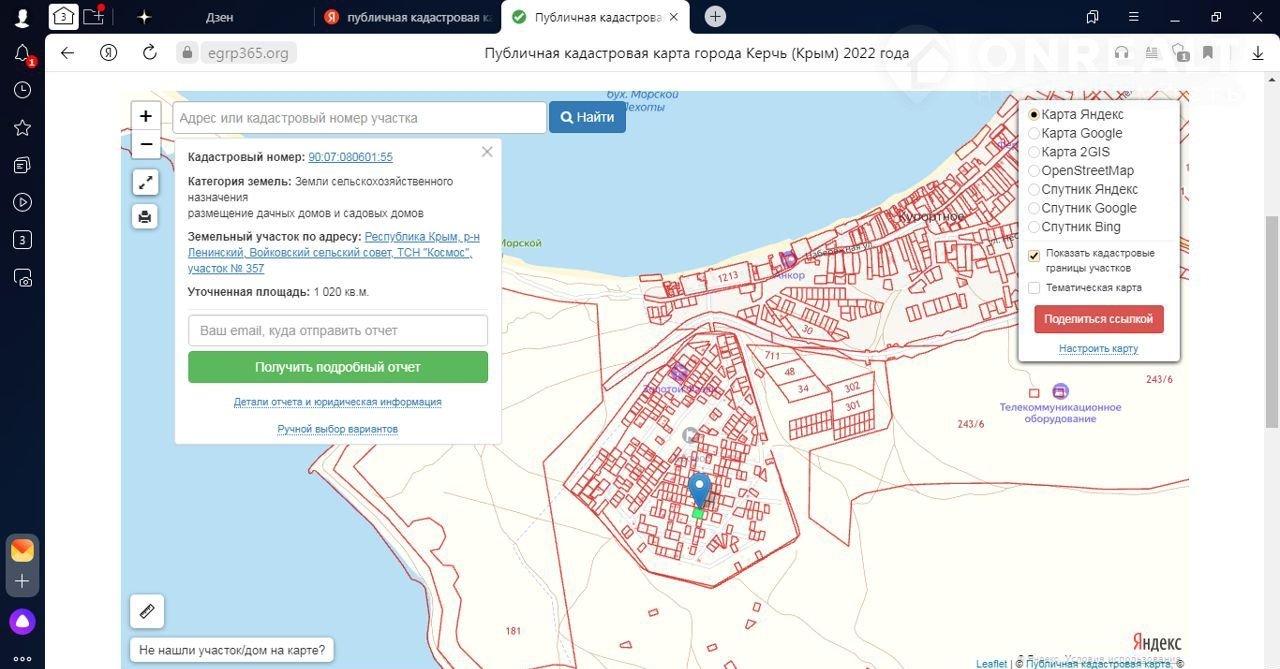Click the email input field

point(337,330)
